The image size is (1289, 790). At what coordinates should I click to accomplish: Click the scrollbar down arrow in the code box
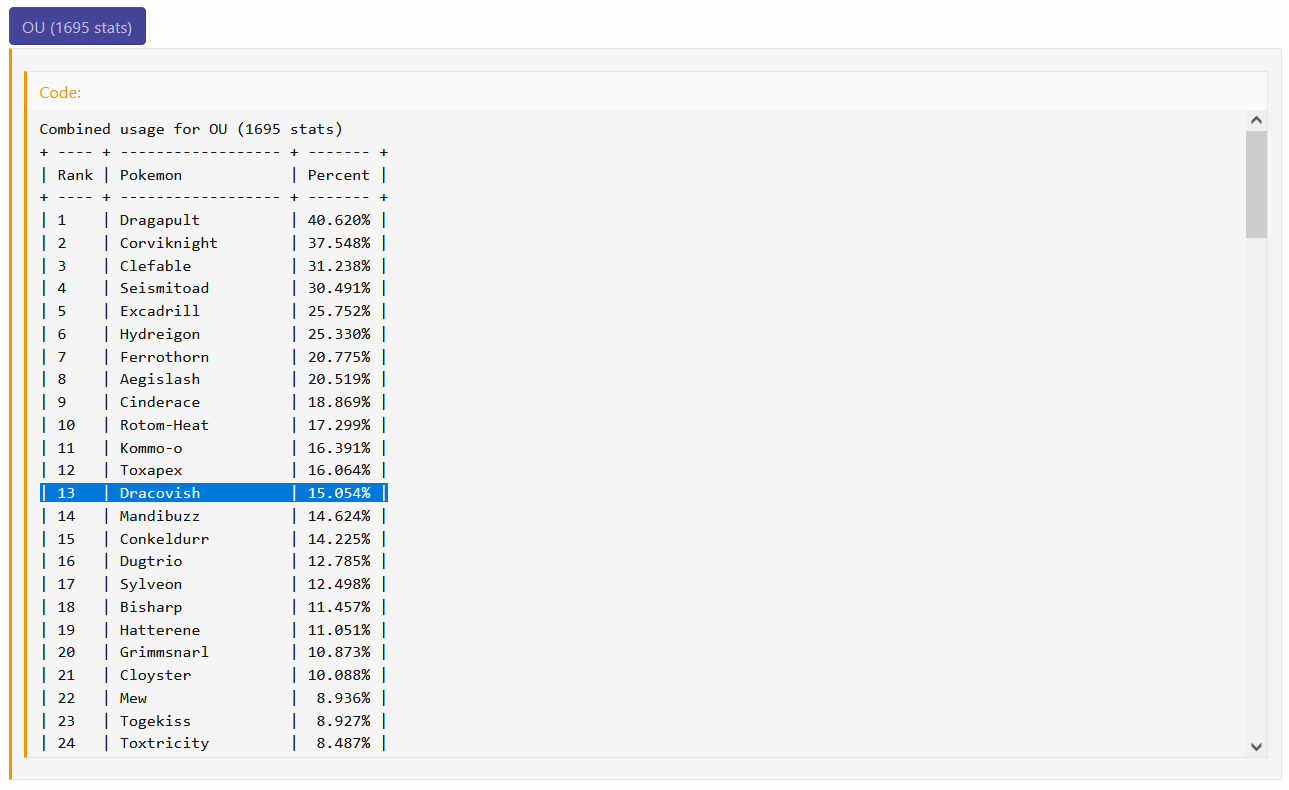click(1257, 746)
